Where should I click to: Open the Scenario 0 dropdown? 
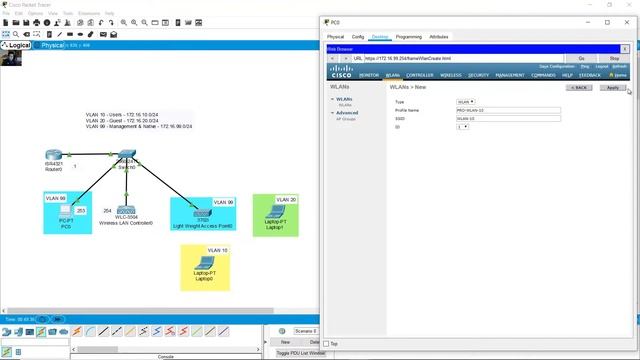[x=305, y=331]
